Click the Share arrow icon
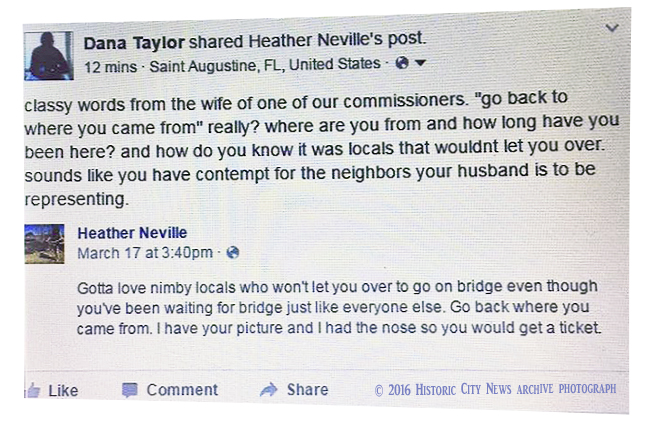 [x=269, y=390]
